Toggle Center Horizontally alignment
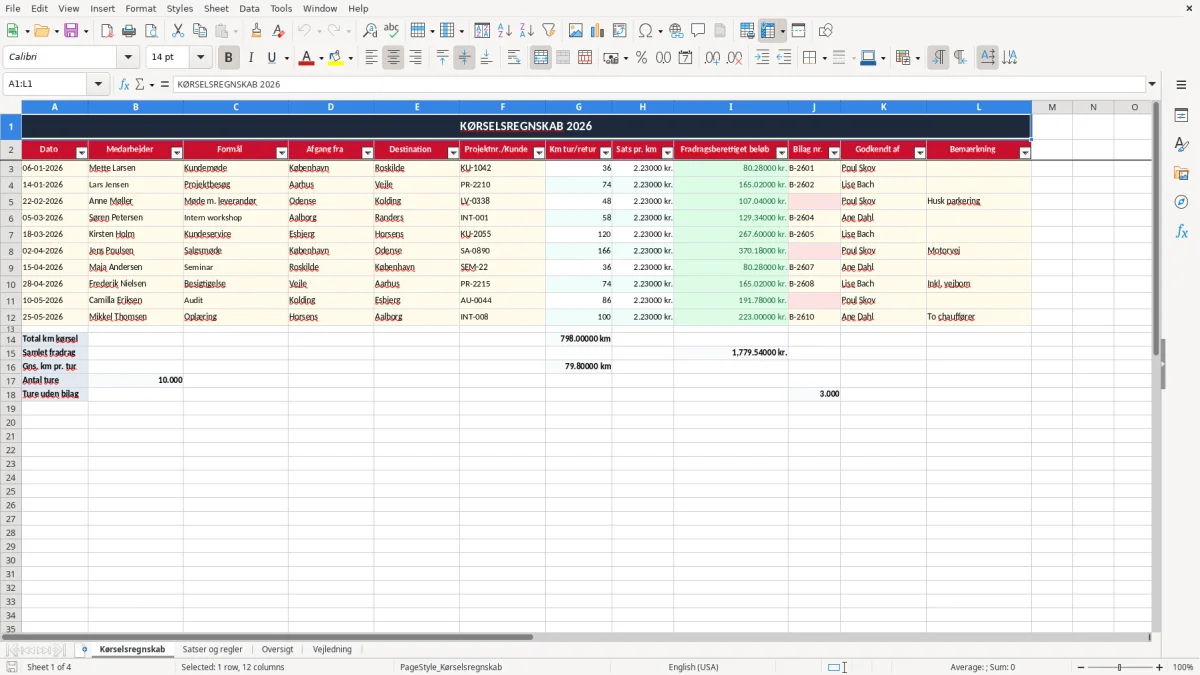The width and height of the screenshot is (1200, 675). [393, 58]
